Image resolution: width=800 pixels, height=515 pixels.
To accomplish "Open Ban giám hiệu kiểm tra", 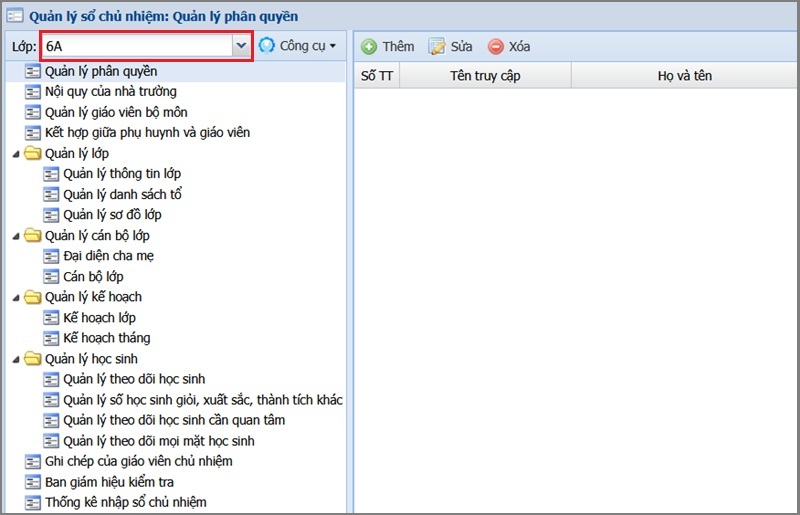I will click(109, 482).
